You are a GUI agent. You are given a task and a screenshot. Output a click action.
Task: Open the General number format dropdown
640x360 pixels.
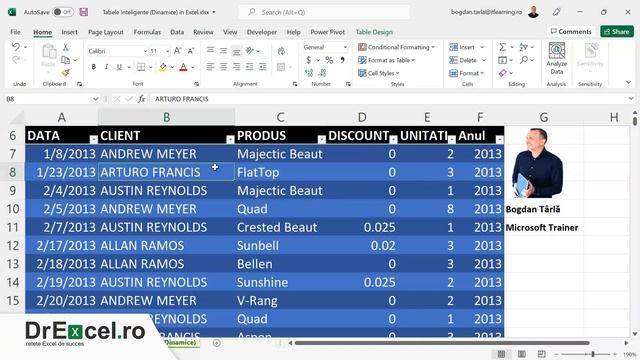coord(345,47)
